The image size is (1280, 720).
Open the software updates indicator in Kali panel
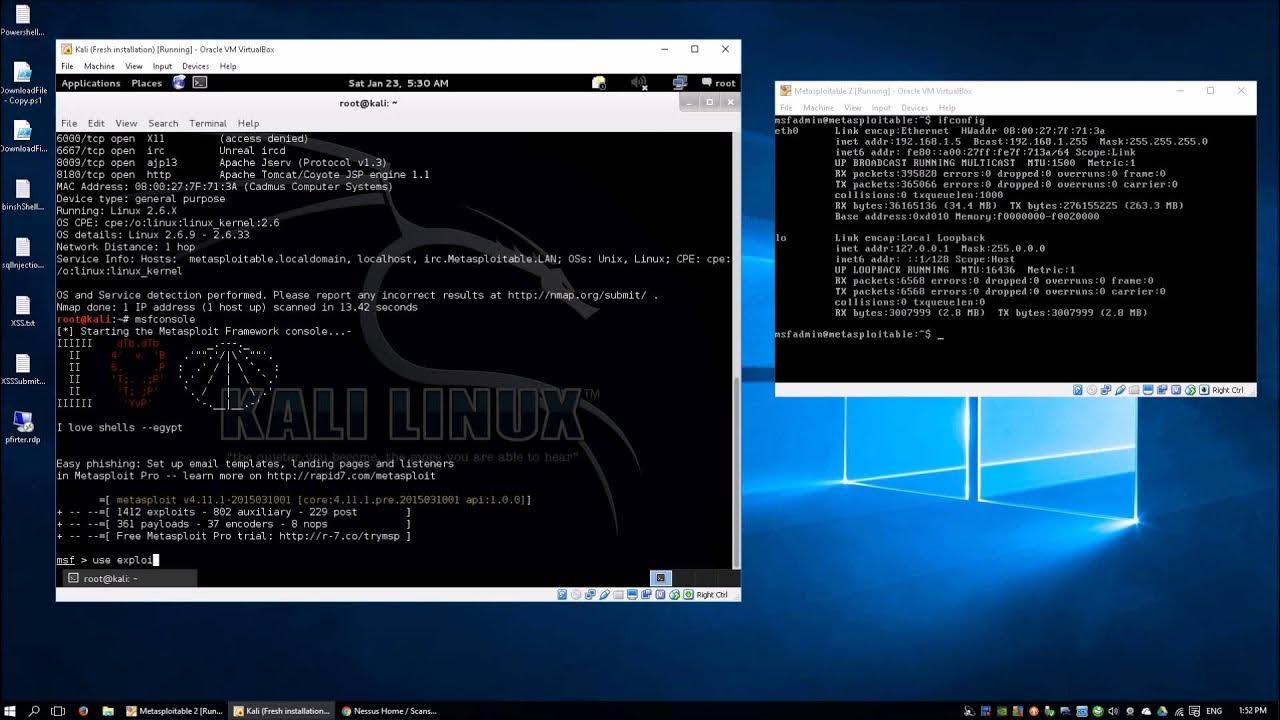(599, 83)
